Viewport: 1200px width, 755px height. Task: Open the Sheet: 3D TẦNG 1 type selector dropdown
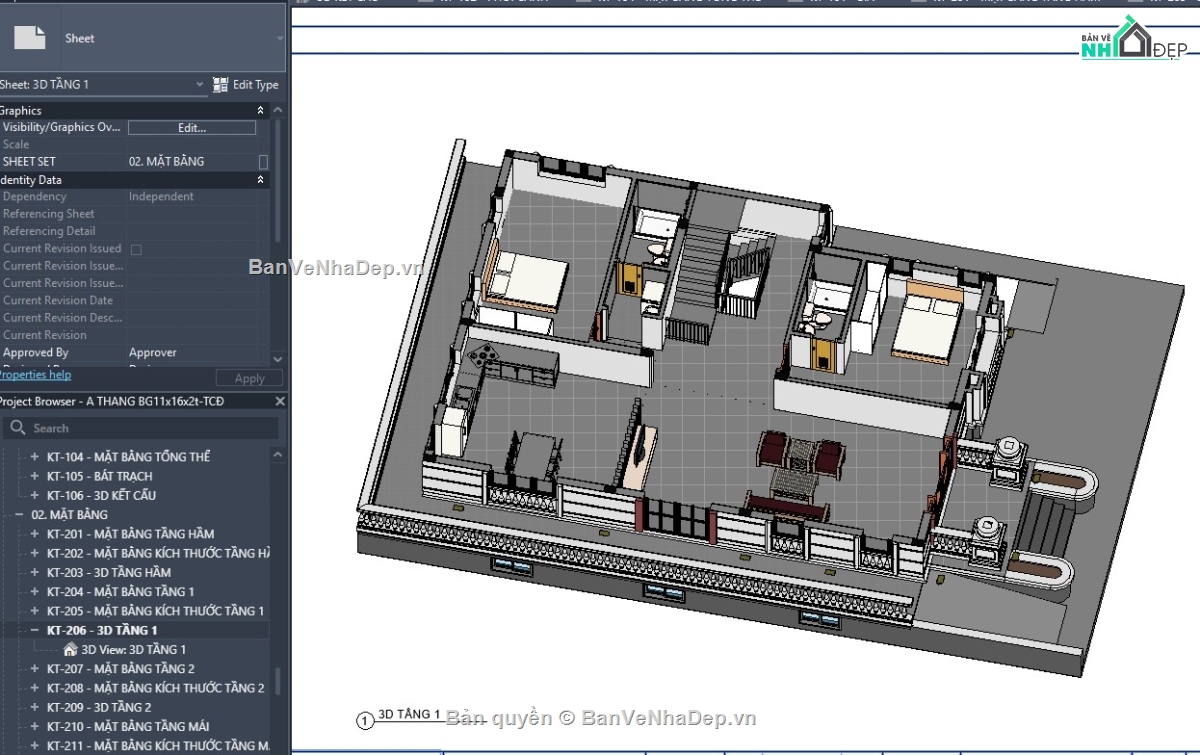tap(199, 85)
